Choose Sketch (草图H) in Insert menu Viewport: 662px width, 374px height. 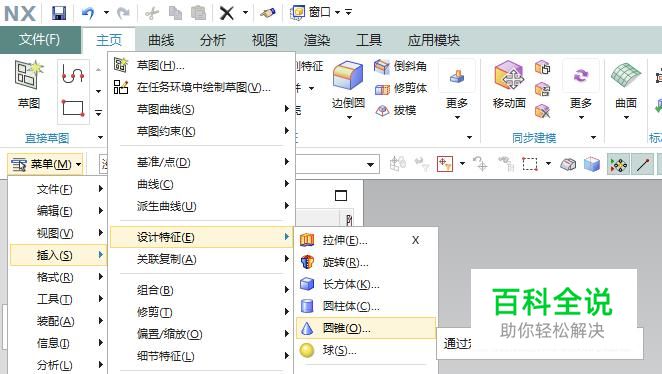pos(202,65)
